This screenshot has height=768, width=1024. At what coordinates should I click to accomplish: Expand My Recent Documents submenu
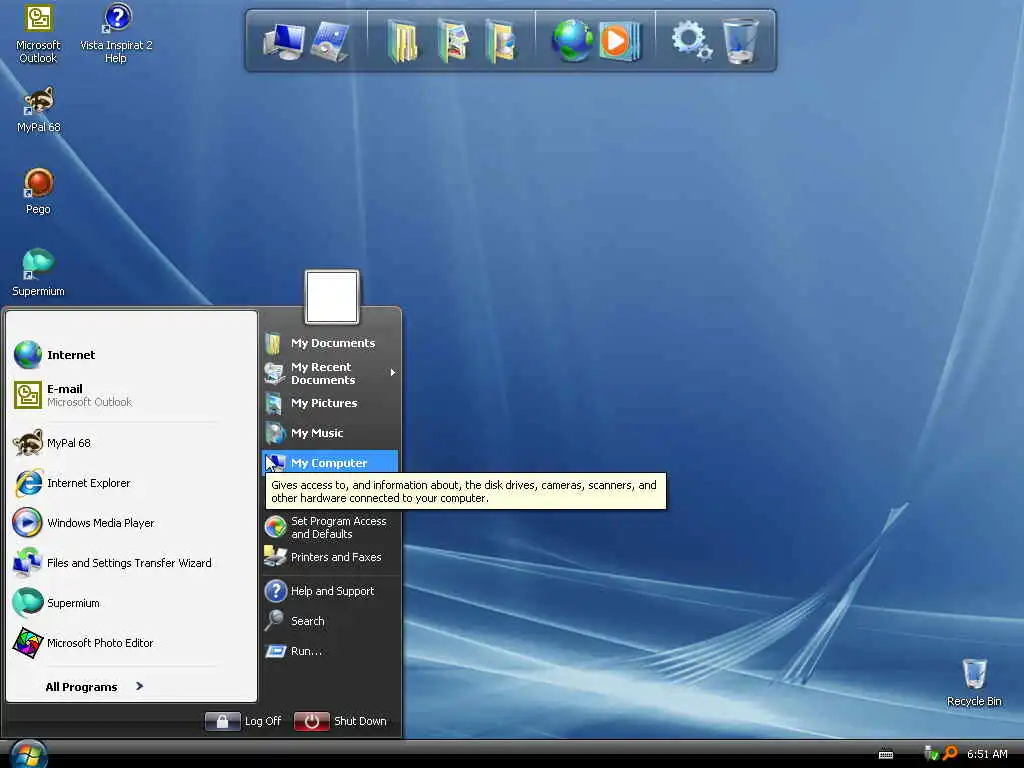point(330,373)
